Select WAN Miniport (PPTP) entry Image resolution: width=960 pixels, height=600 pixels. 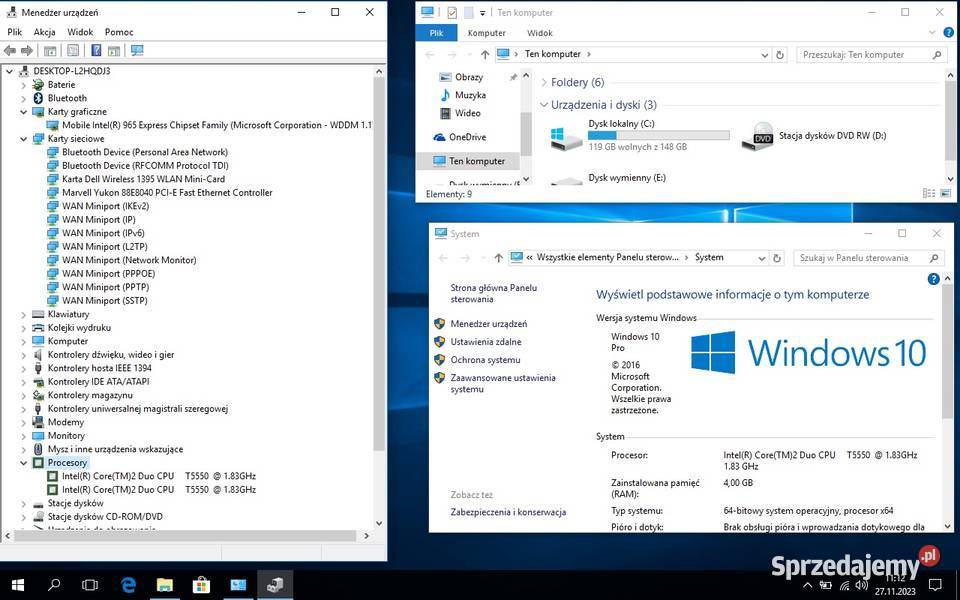[x=105, y=287]
